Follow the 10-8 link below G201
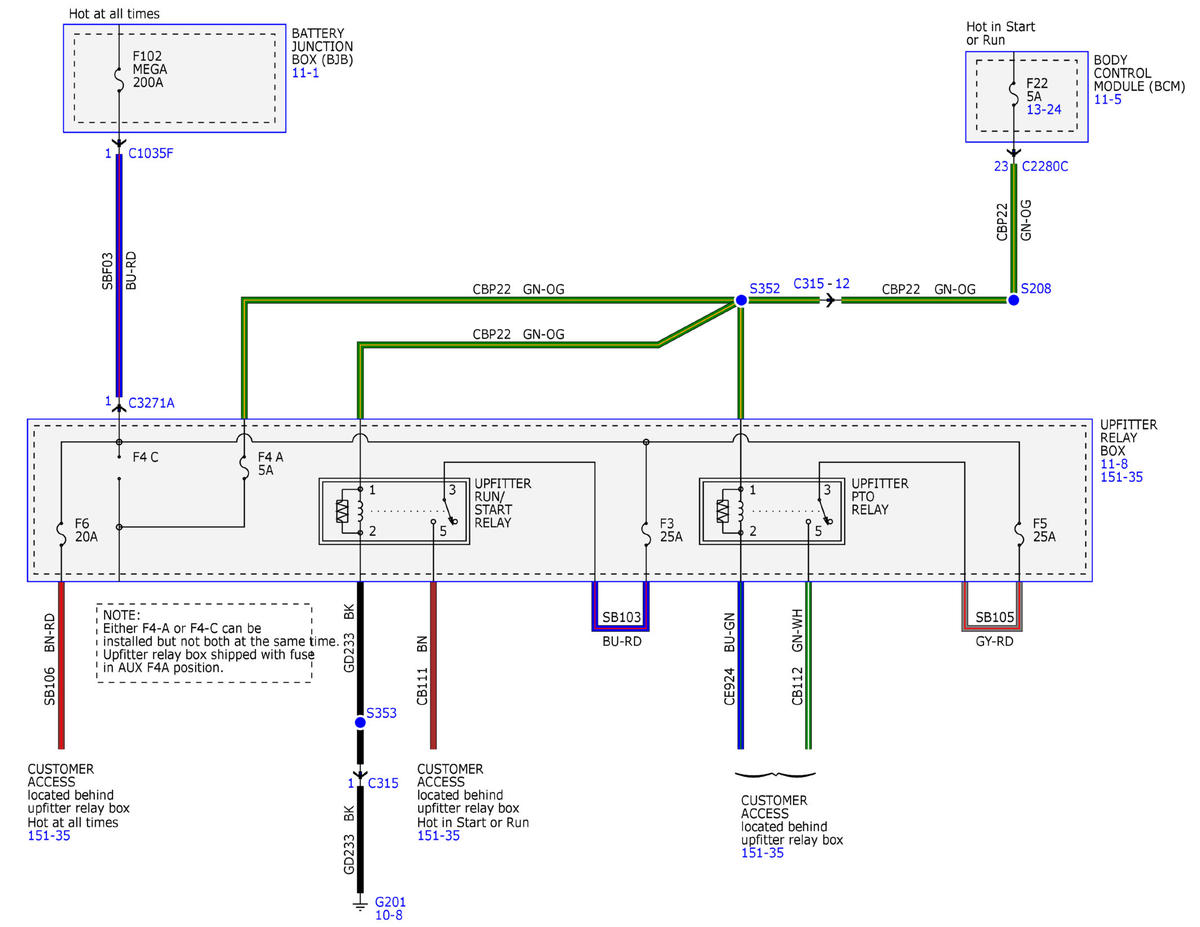This screenshot has width=1200, height=927. [388, 915]
